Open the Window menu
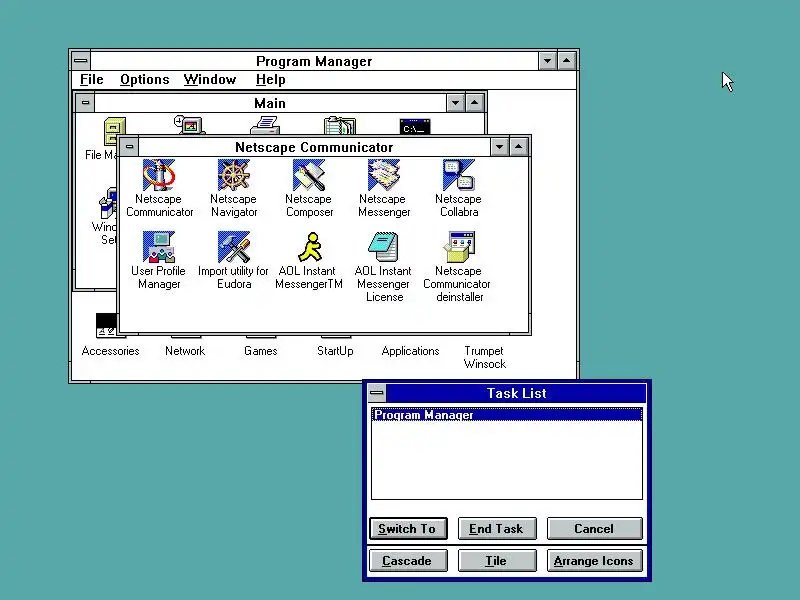The image size is (800, 600). [210, 80]
